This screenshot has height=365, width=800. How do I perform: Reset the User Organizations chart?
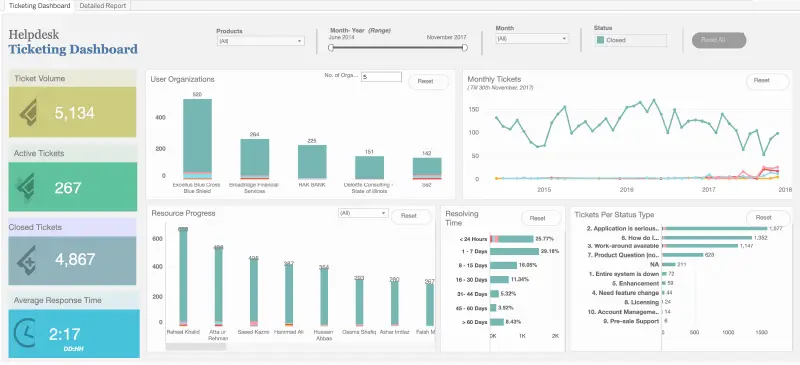pyautogui.click(x=429, y=82)
